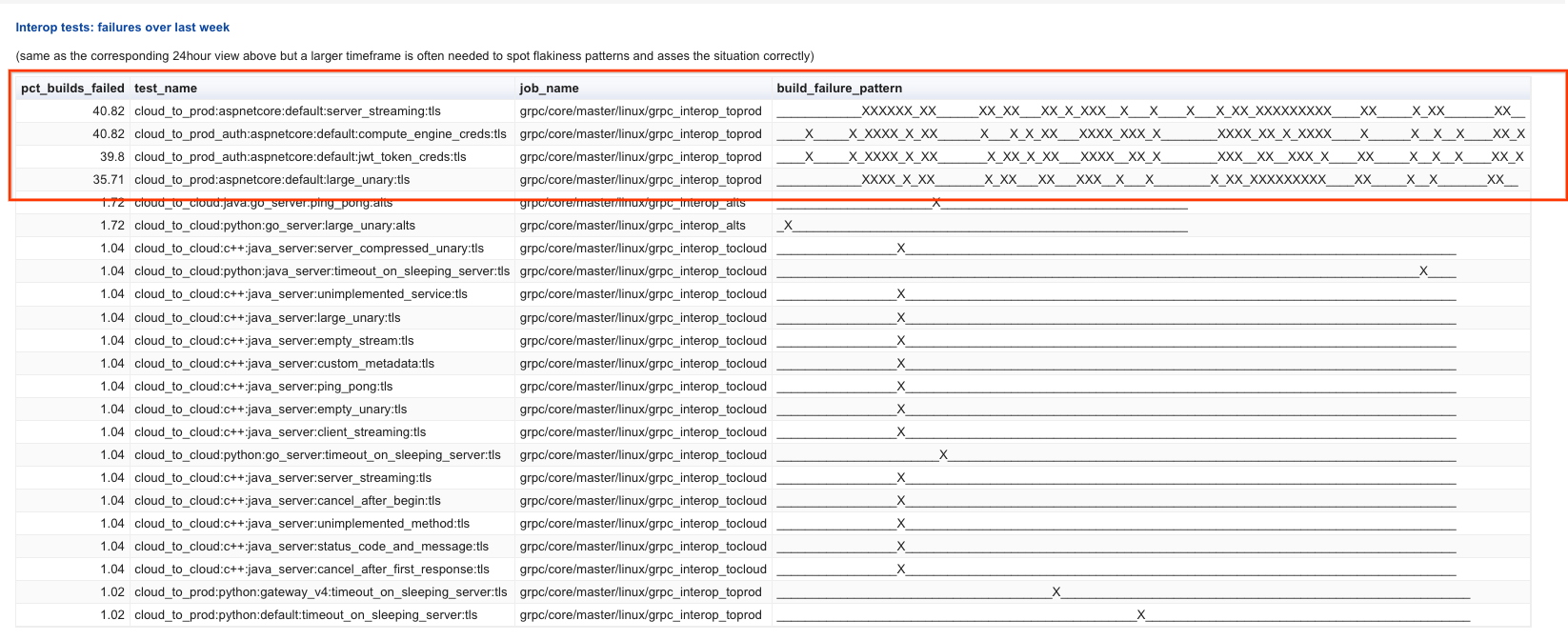1568x640 pixels.
Task: Click grpc_interop_tocloud job in empty_stream row
Action: 643,341
